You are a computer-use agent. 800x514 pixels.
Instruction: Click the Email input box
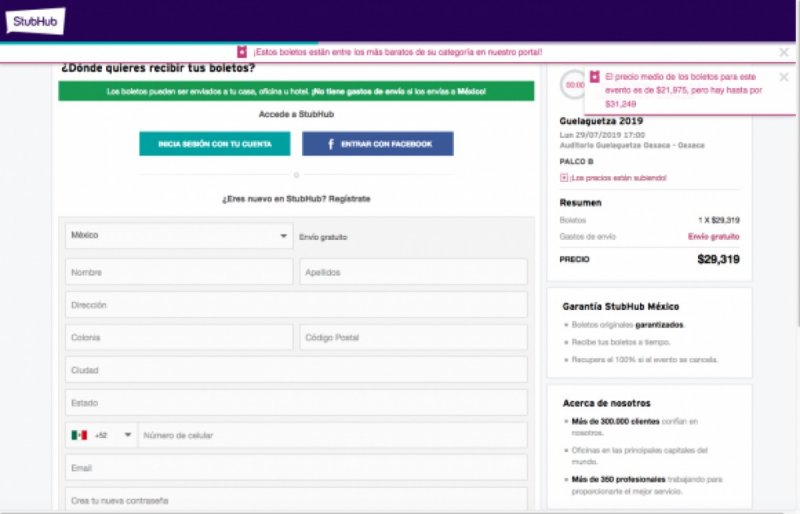pos(296,467)
